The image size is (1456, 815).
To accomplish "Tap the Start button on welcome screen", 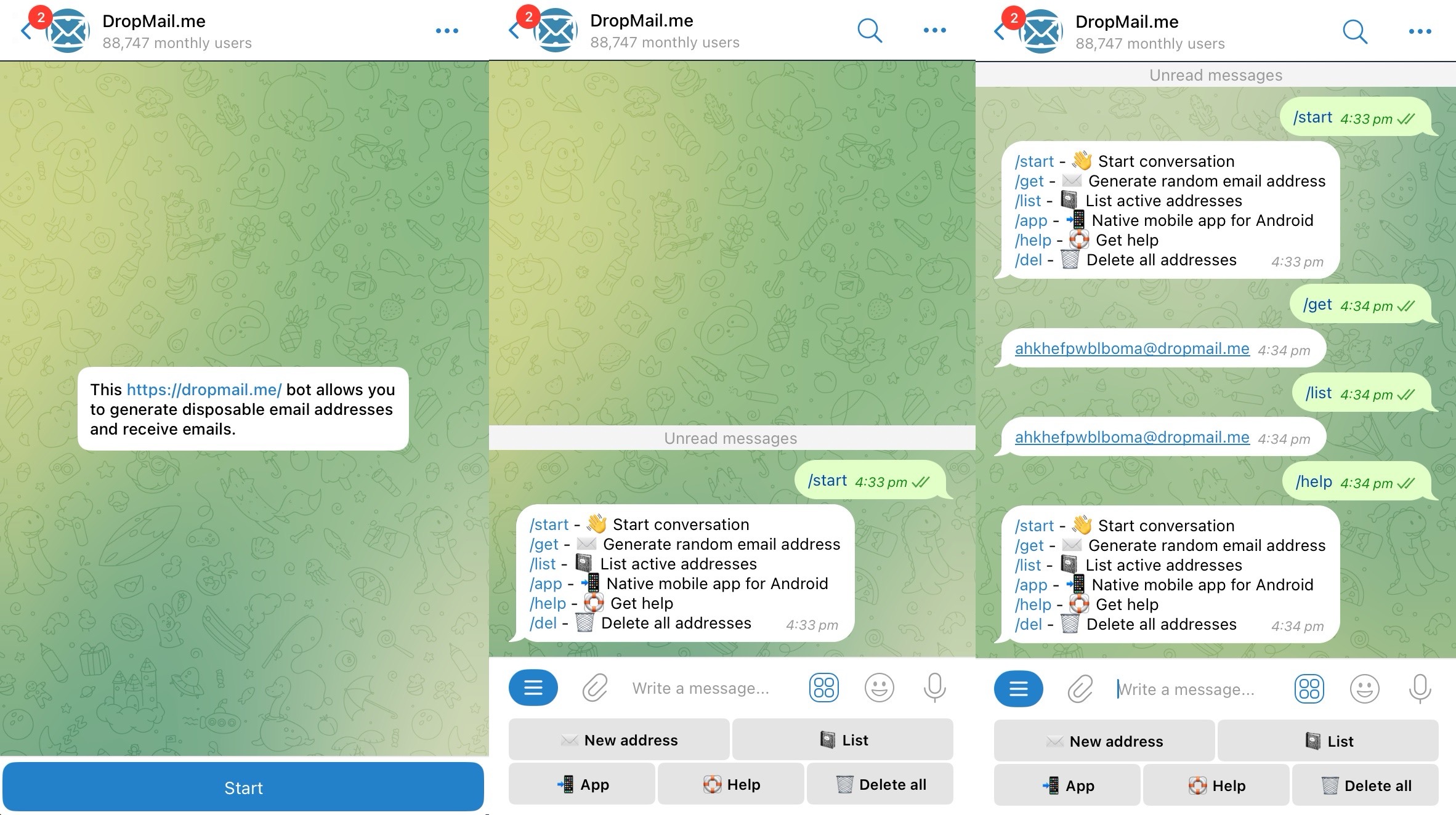I will (242, 788).
